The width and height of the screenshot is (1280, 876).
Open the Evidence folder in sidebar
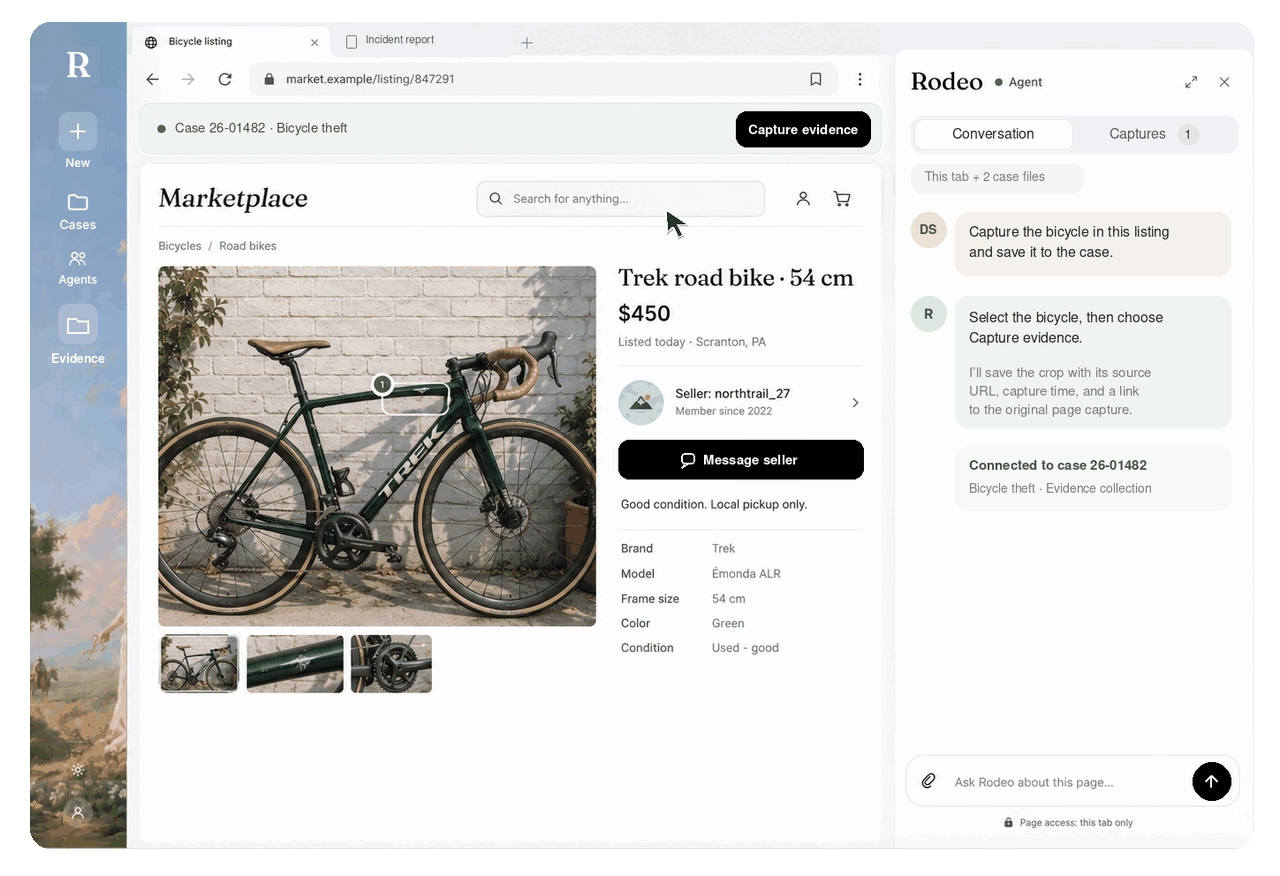(78, 336)
